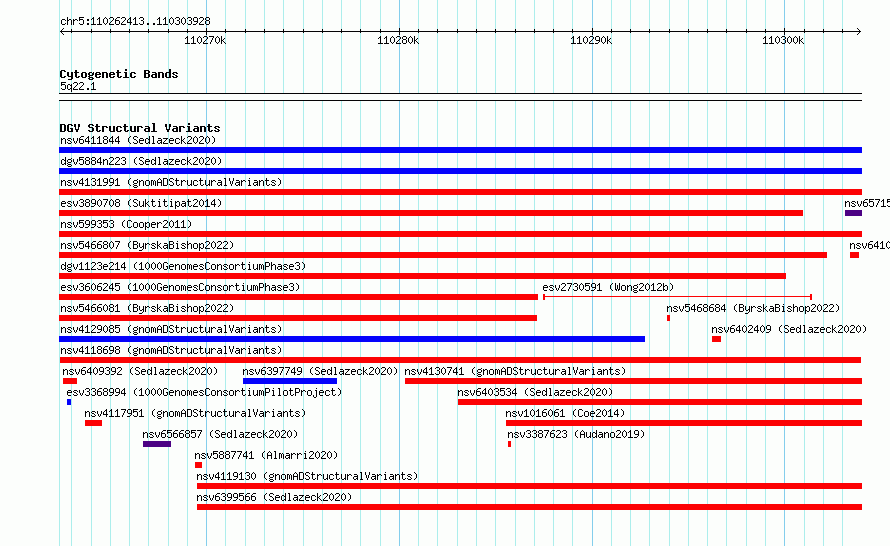Open nsv6402409 (Sedlazeck2020) label
This screenshot has height=546, width=890.
point(789,329)
